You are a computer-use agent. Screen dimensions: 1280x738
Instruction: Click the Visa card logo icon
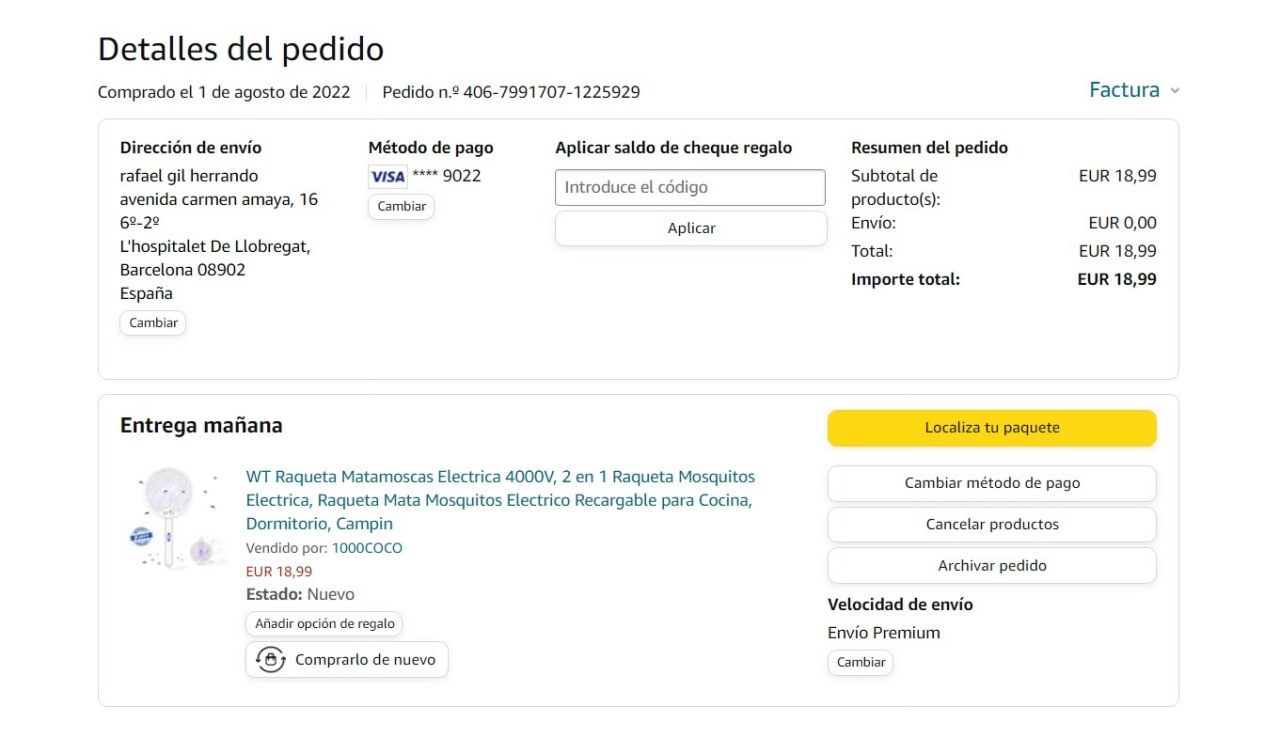click(387, 177)
